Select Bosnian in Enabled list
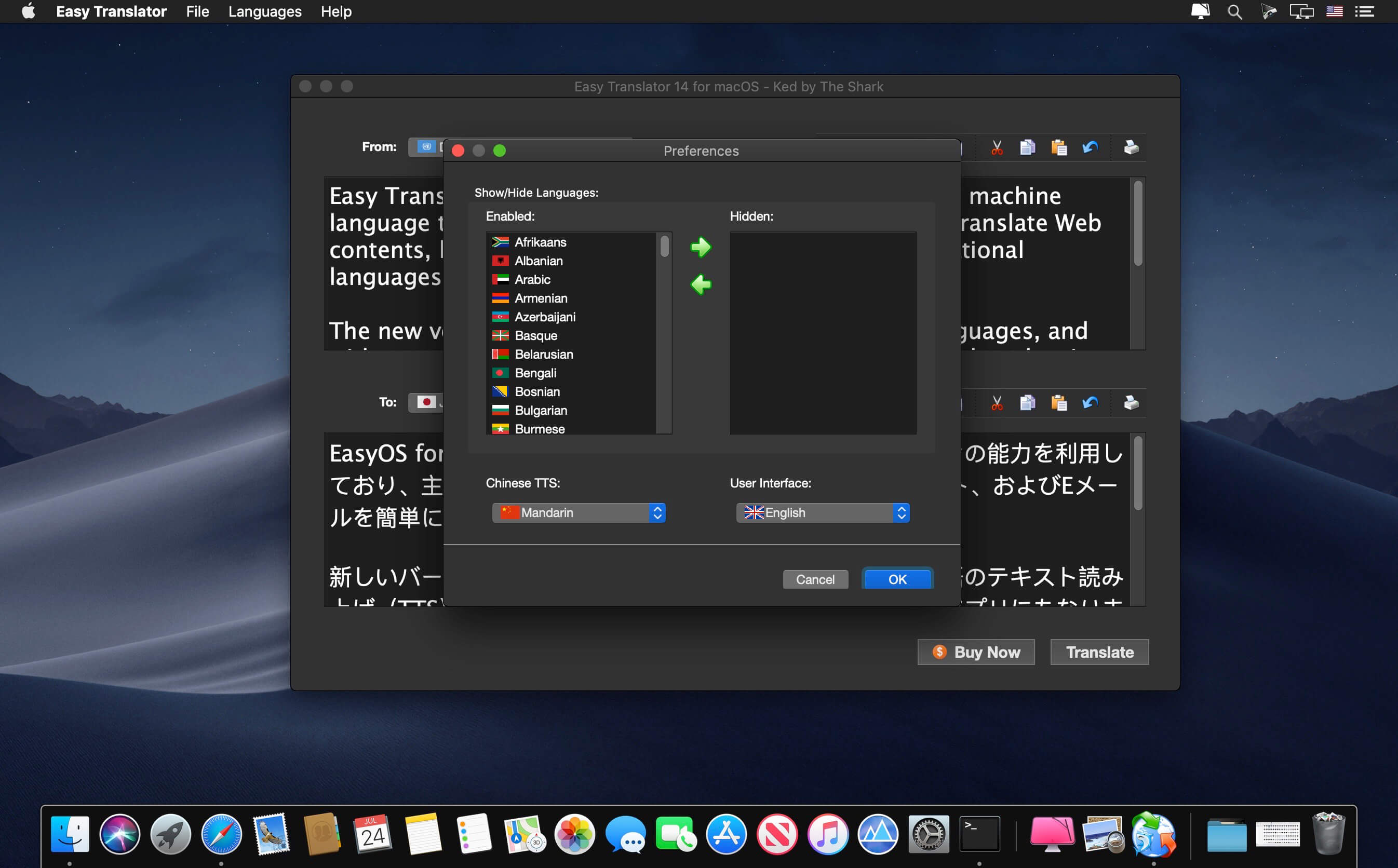 coord(572,391)
